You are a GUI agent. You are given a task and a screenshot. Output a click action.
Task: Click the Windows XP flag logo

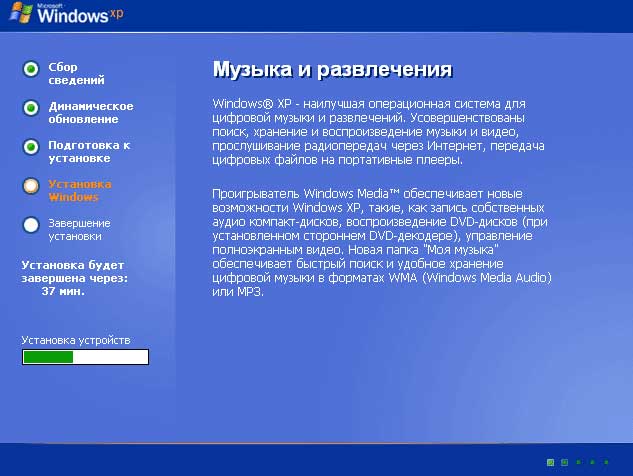click(21, 13)
